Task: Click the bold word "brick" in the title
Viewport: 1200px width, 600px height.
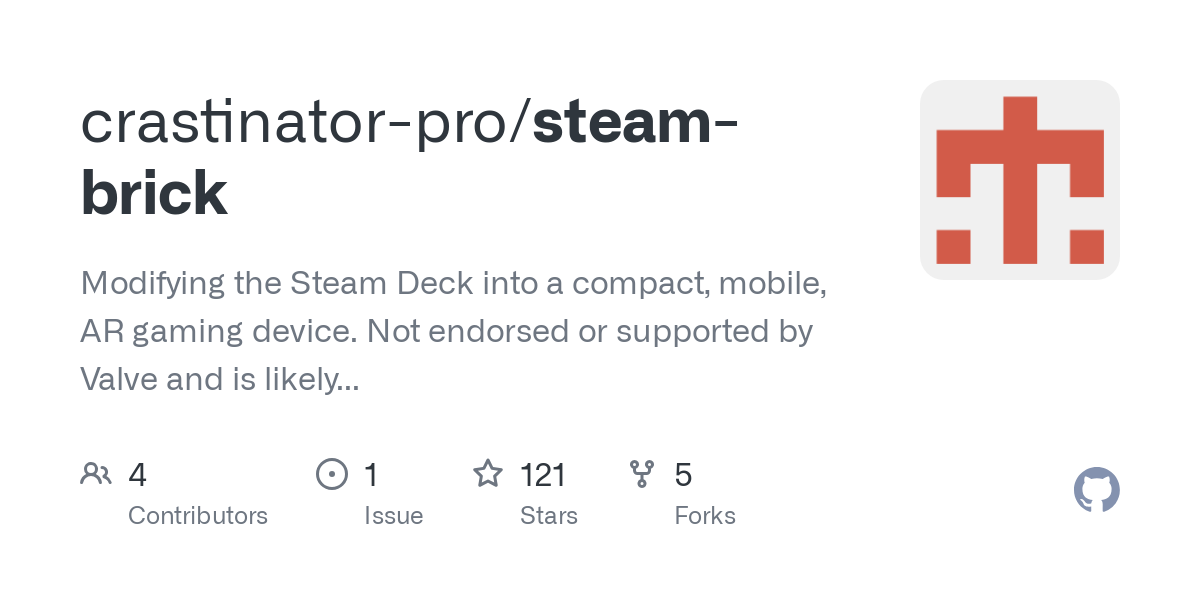Action: point(154,193)
